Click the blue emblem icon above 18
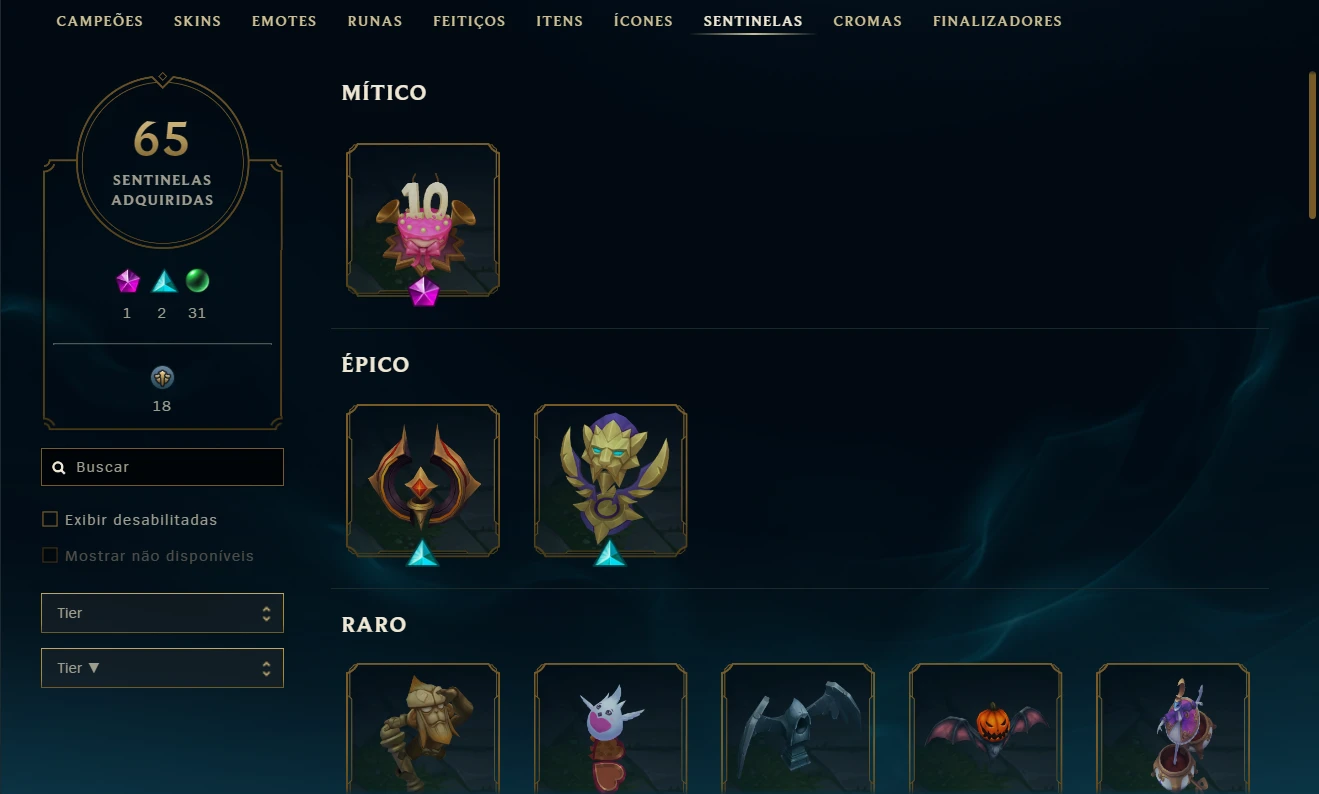Screen dimensions: 1319x794 pos(162,377)
